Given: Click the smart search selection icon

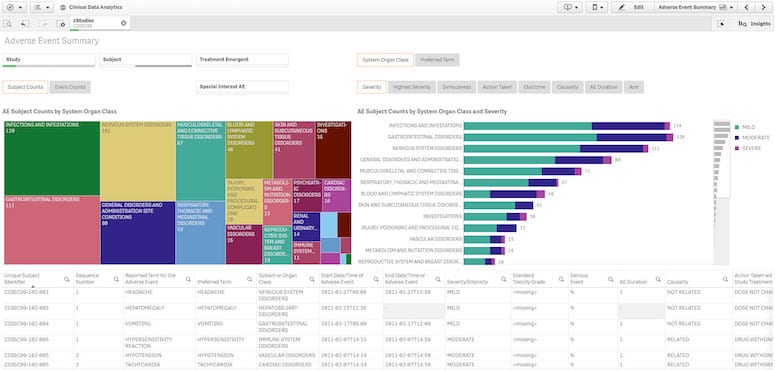Looking at the screenshot, I should (7, 24).
